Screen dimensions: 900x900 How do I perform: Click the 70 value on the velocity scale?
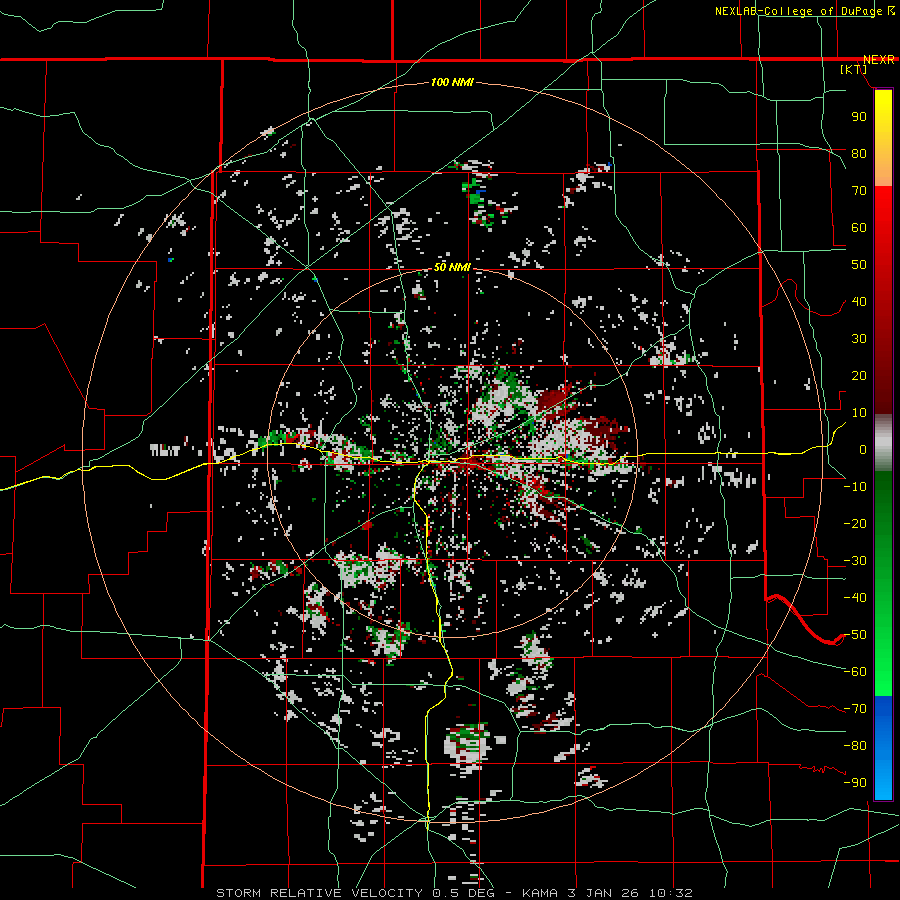(859, 191)
